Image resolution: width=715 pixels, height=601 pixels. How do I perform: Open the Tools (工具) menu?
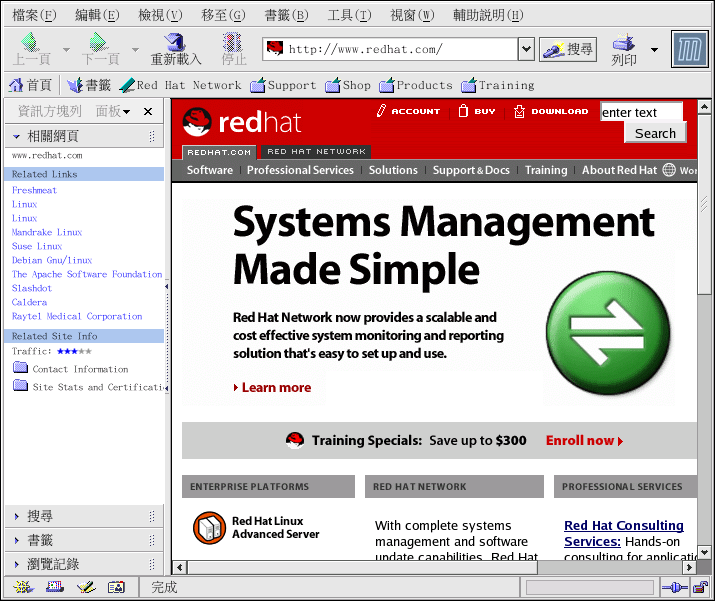point(349,15)
